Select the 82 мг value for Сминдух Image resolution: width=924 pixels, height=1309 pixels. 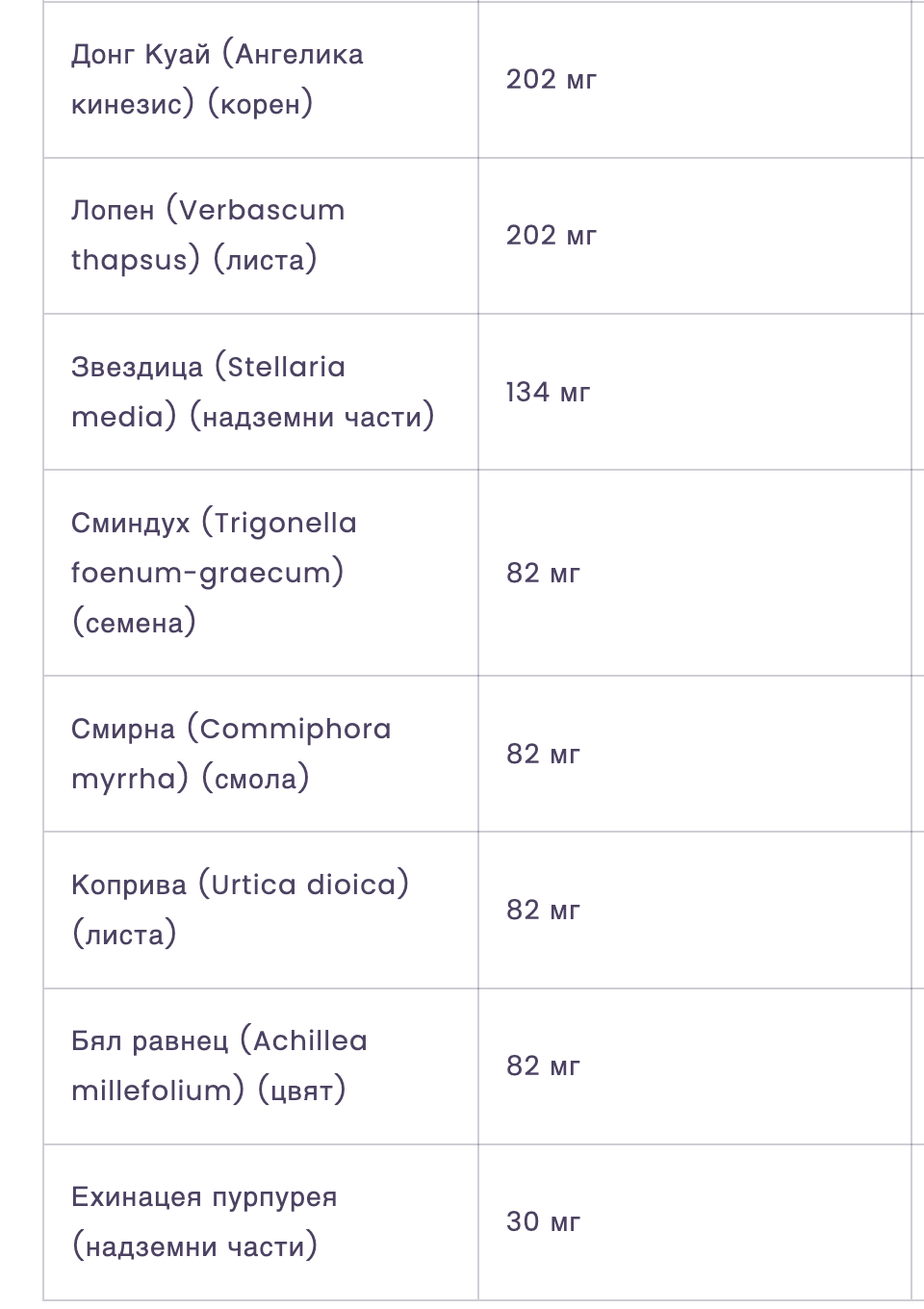coord(543,574)
